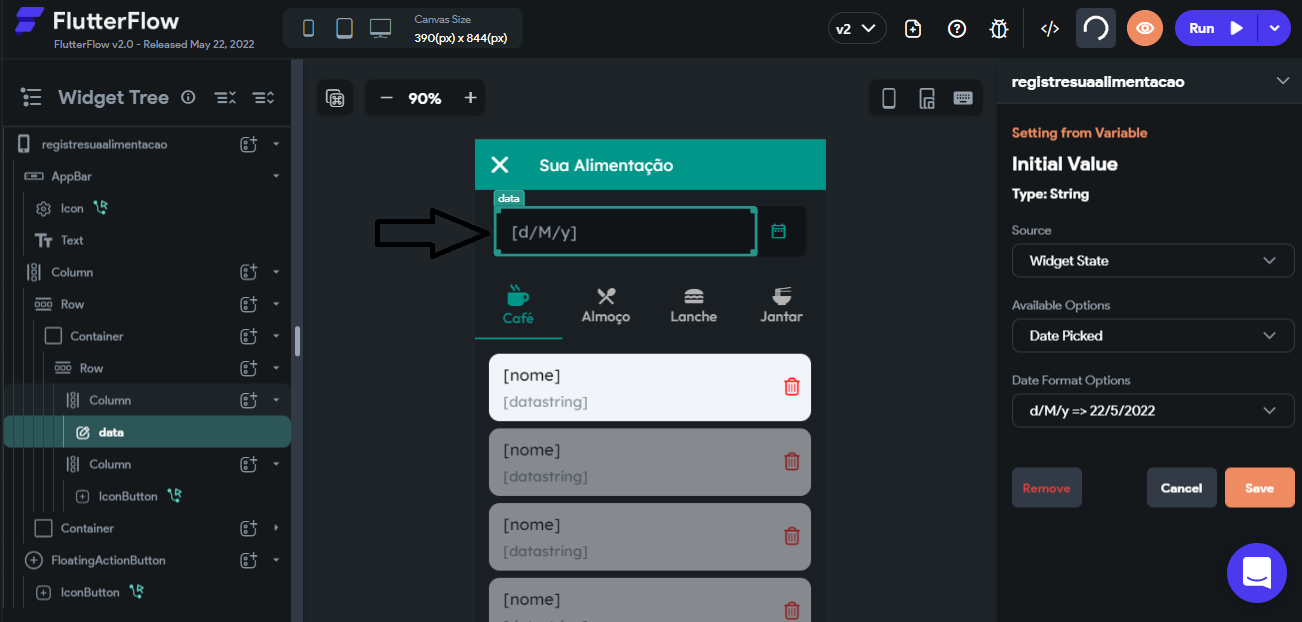Switch to the Lanche tab
The height and width of the screenshot is (622, 1302).
[694, 305]
